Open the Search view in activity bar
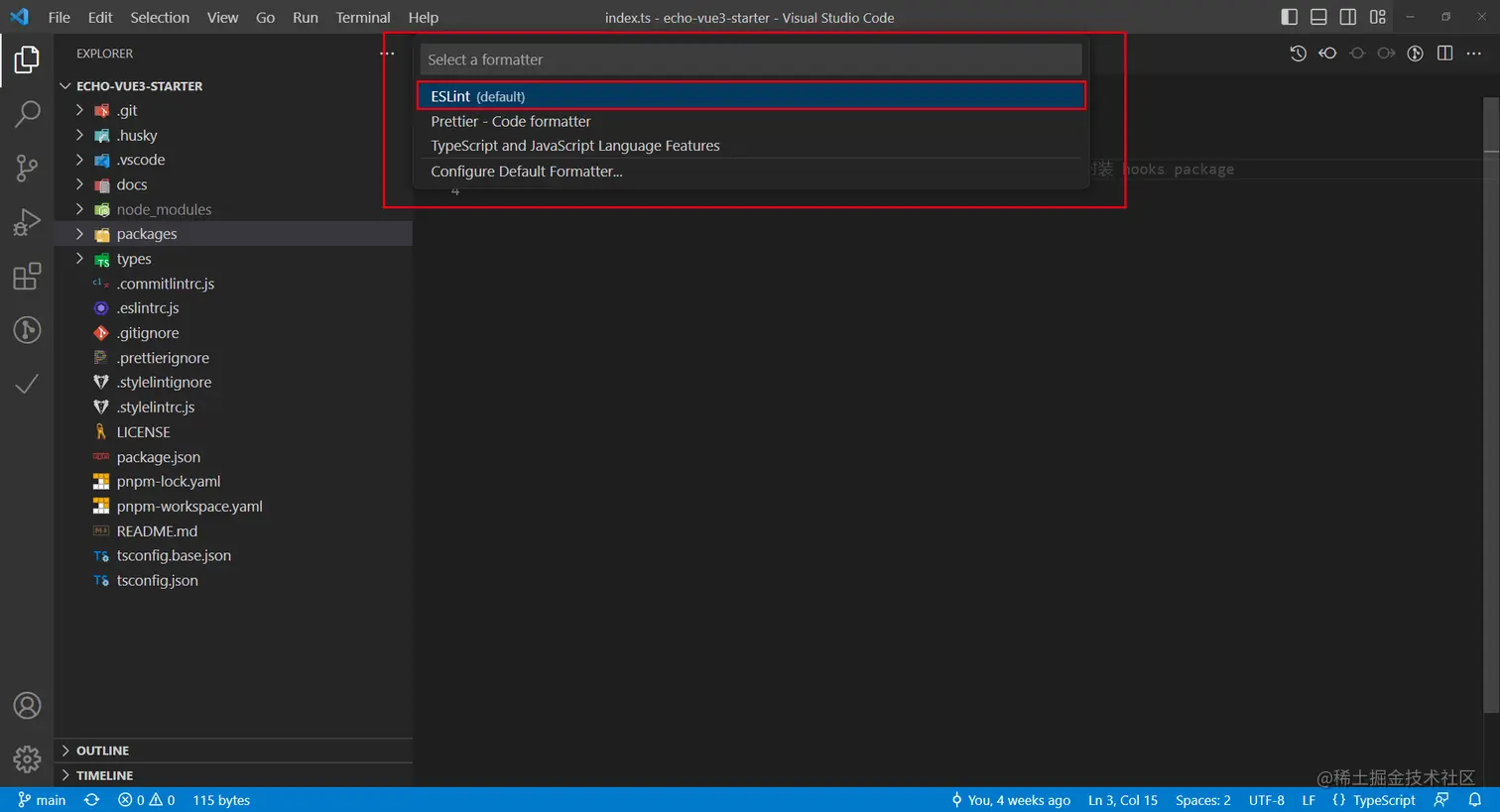The image size is (1500, 812). [x=27, y=113]
